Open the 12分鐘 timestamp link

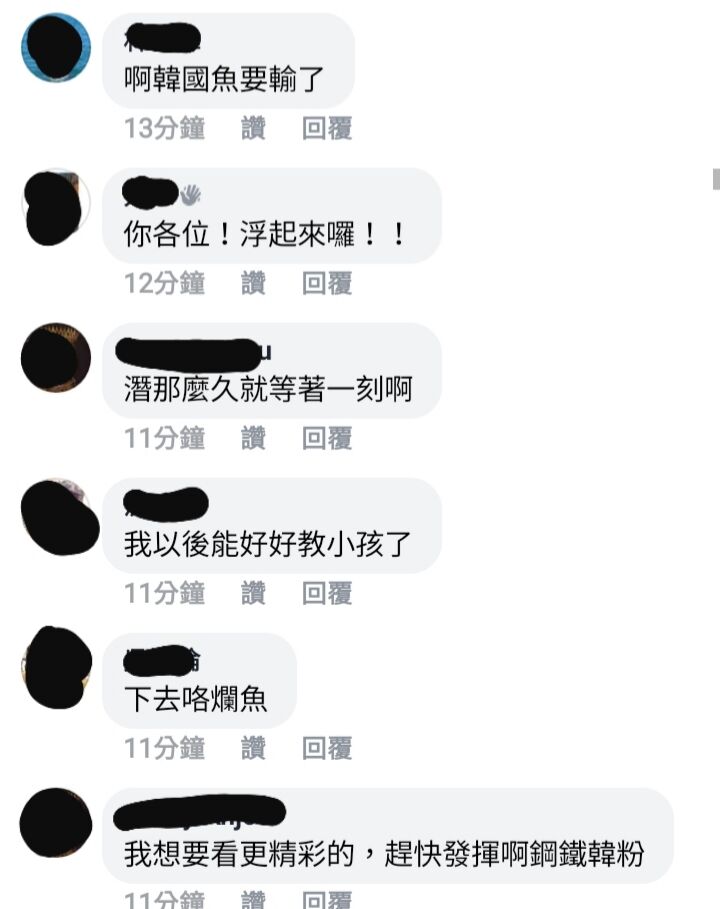click(x=165, y=283)
